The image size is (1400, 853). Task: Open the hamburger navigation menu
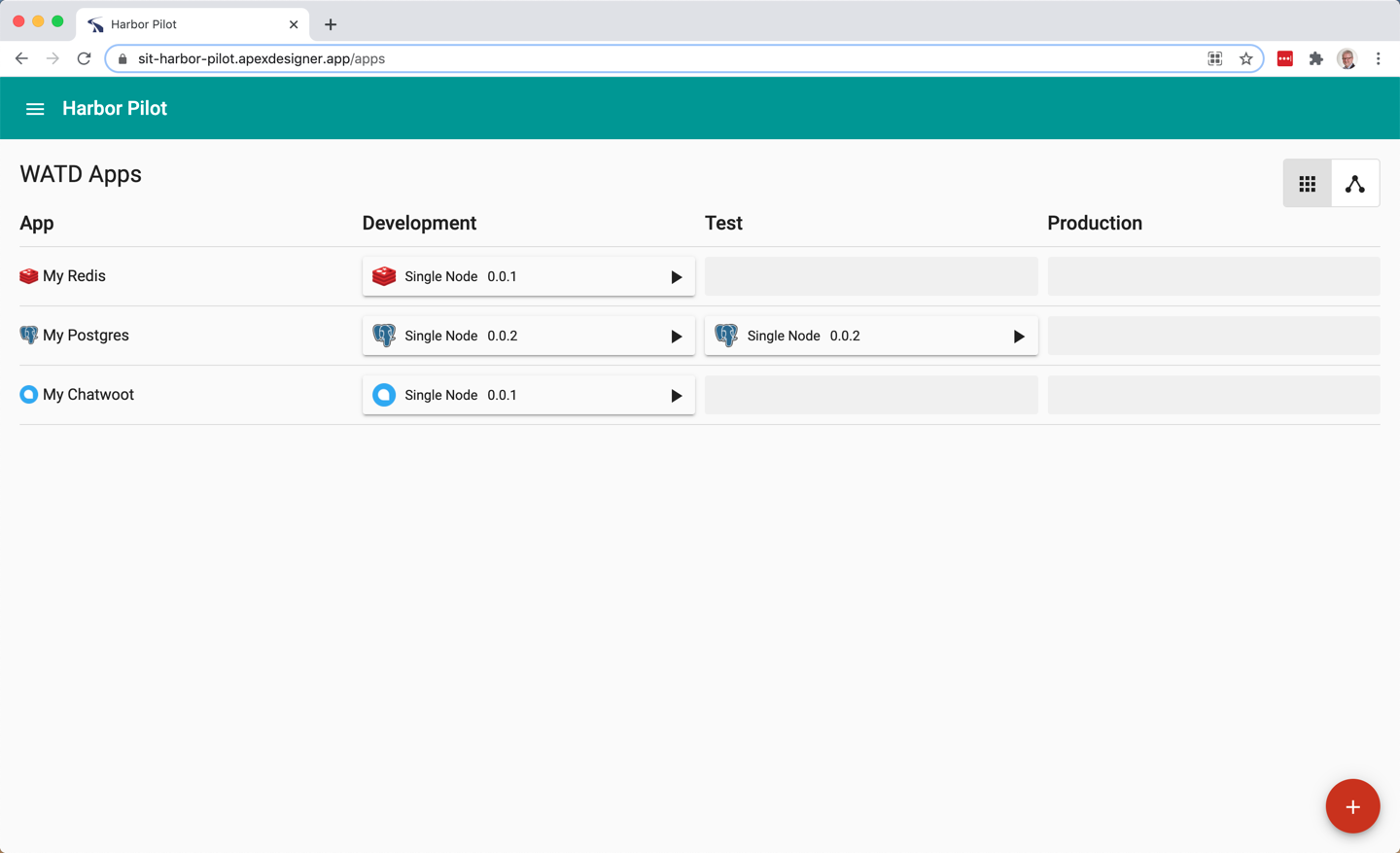tap(35, 109)
